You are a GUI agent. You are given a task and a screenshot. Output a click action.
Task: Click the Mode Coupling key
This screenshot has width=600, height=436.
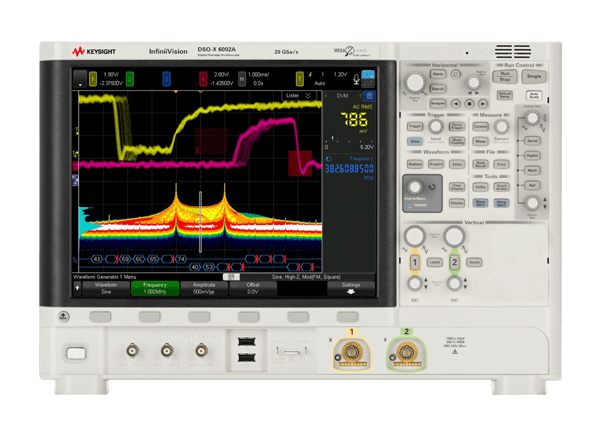point(457,141)
